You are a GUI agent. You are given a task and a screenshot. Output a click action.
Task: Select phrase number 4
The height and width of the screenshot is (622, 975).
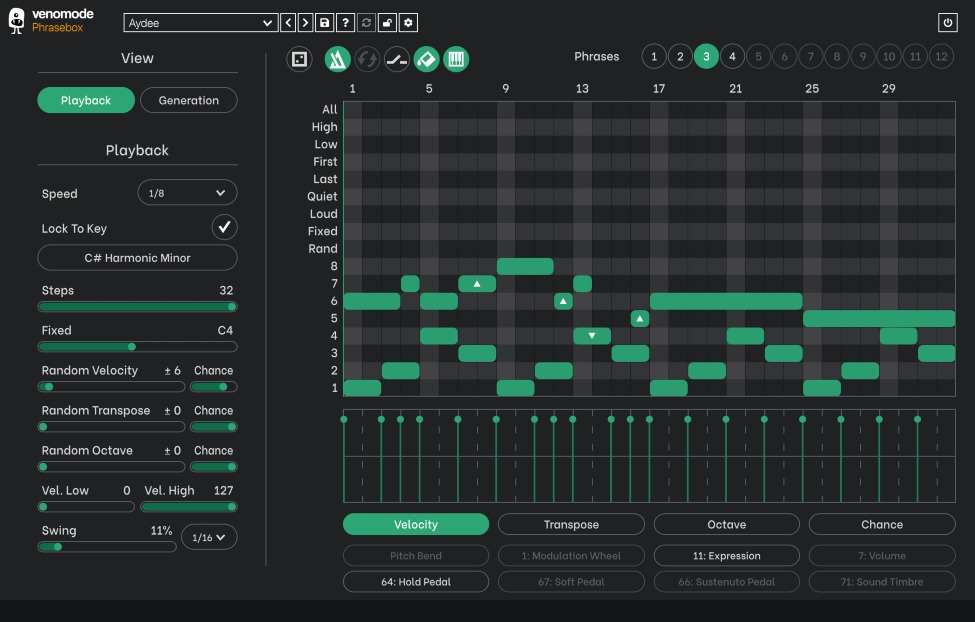tap(732, 57)
